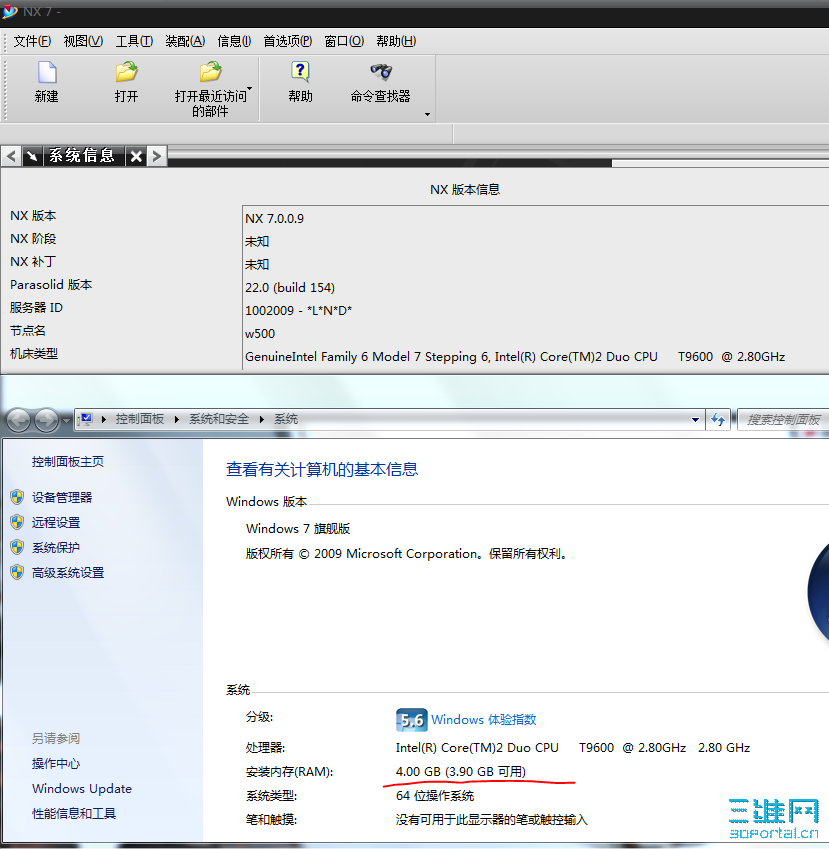
Task: Click the 搜索控制面板 search field
Action: coord(783,420)
